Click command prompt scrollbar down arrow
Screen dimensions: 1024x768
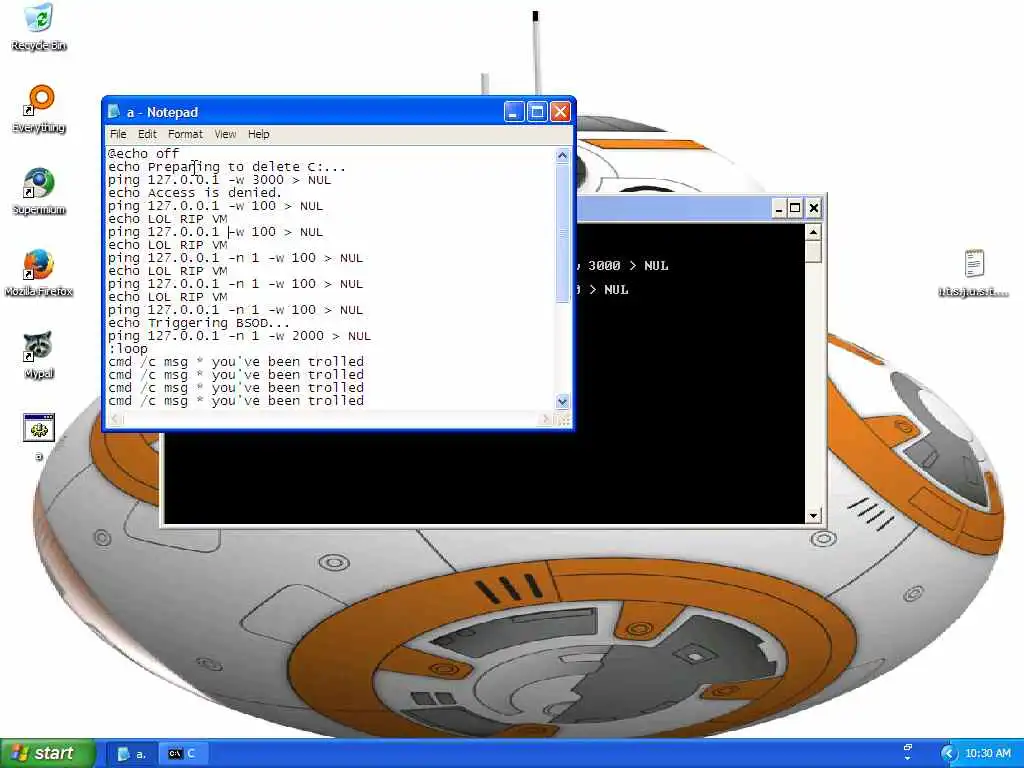[813, 516]
